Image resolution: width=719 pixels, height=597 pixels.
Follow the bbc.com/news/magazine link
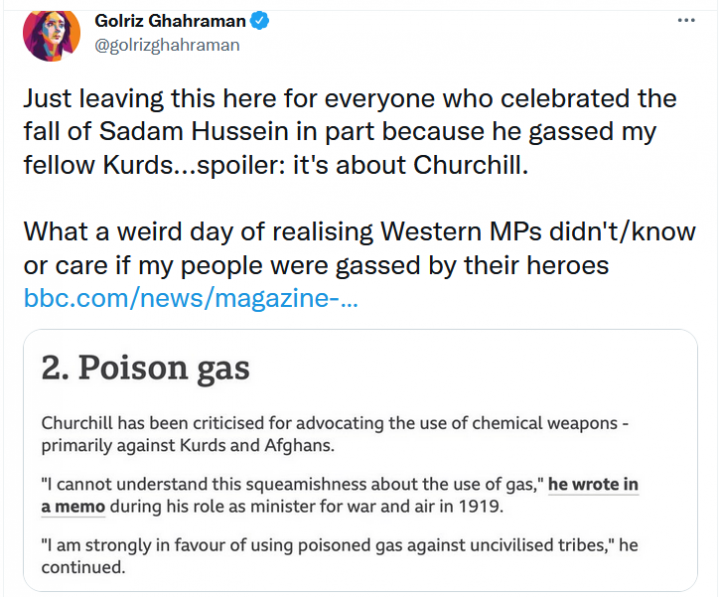(190, 298)
